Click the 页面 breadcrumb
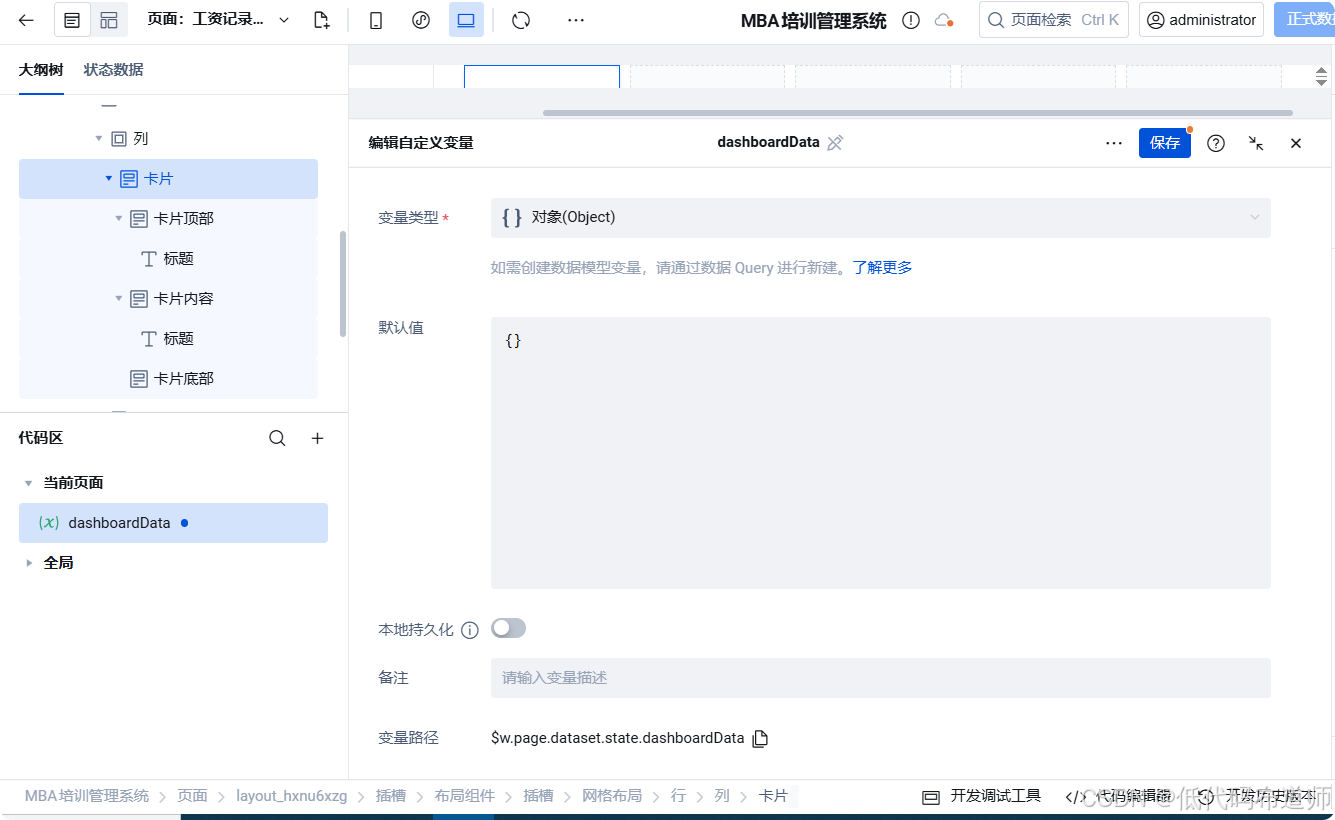This screenshot has width=1335, height=820. pos(192,796)
